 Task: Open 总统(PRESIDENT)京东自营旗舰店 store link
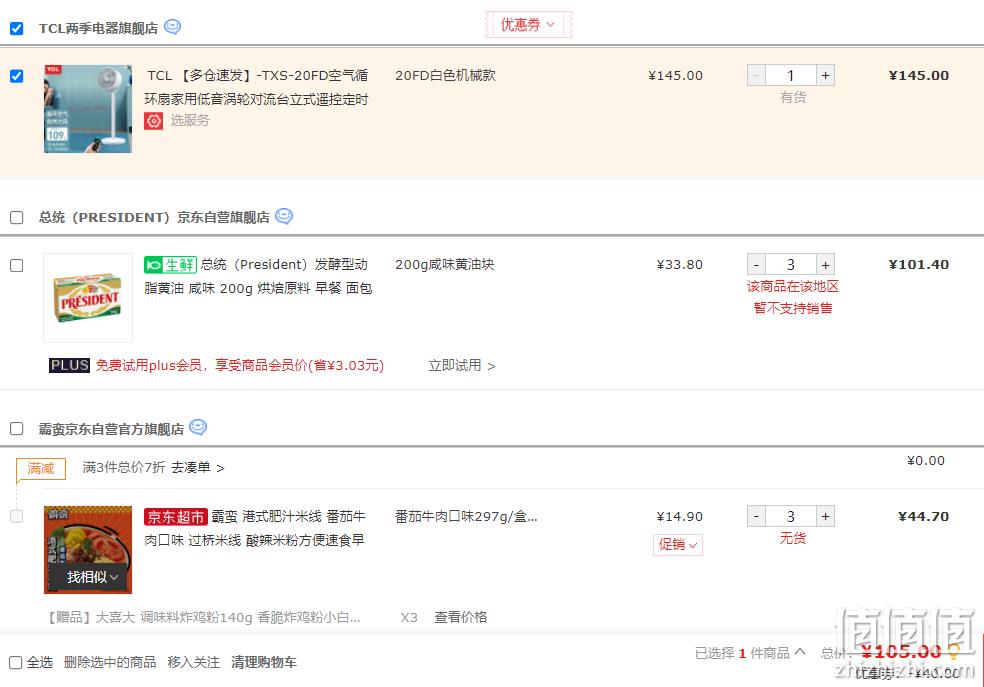coord(154,218)
